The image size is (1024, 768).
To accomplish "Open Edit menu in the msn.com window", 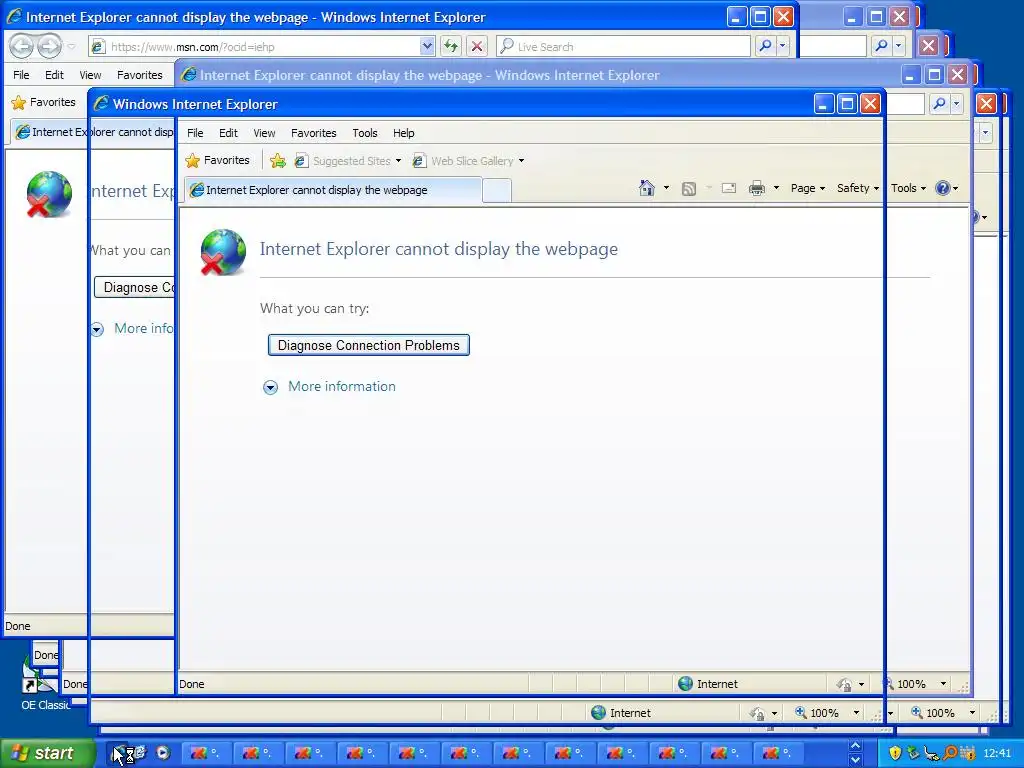I will click(54, 75).
